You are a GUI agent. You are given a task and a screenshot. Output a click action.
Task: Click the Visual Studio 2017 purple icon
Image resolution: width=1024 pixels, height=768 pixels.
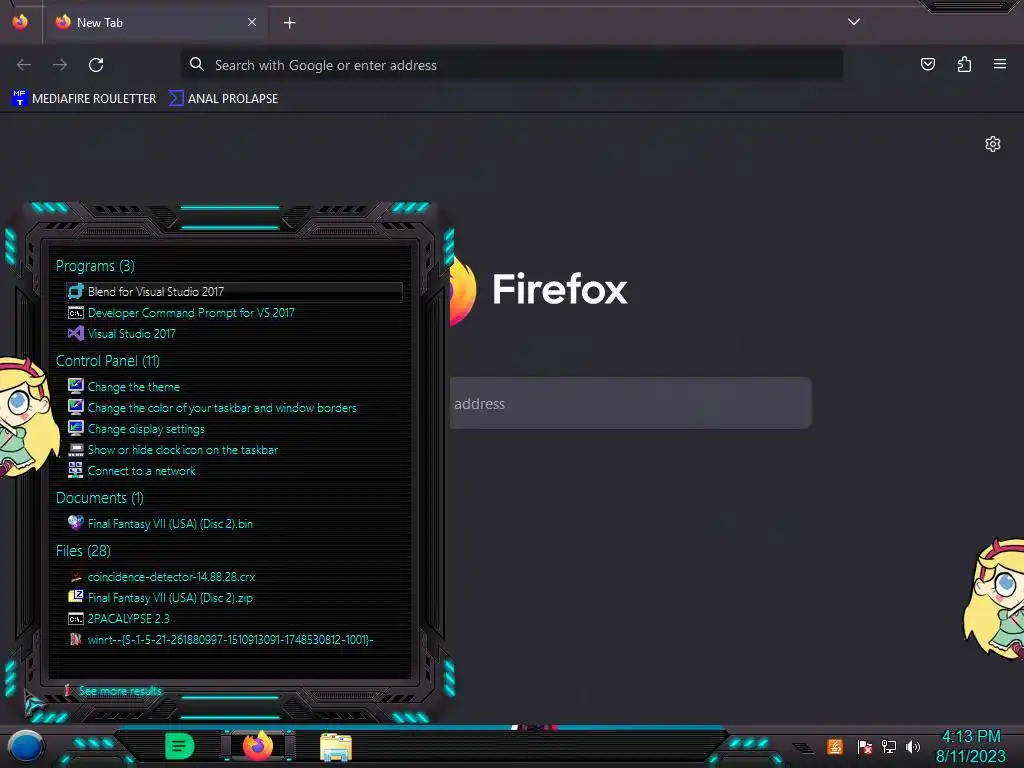coord(76,334)
